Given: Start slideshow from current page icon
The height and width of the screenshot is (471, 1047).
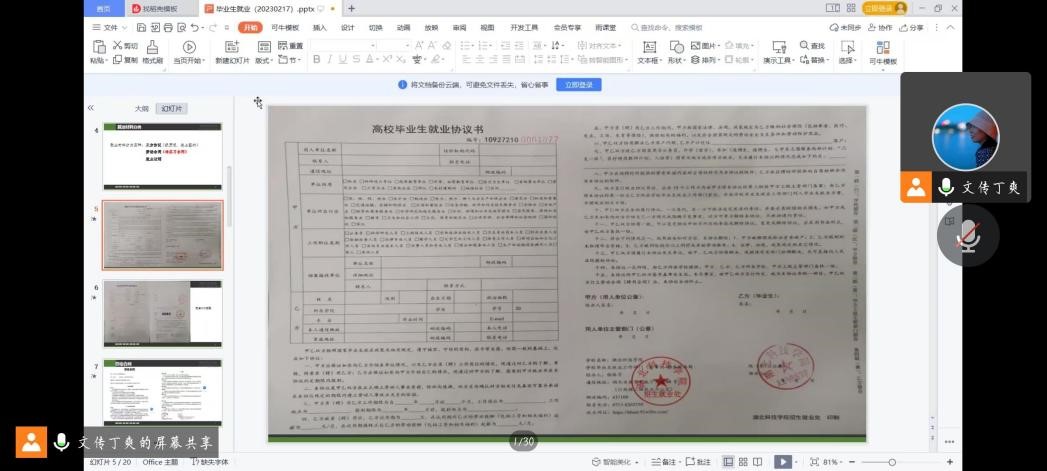Looking at the screenshot, I should [188, 47].
